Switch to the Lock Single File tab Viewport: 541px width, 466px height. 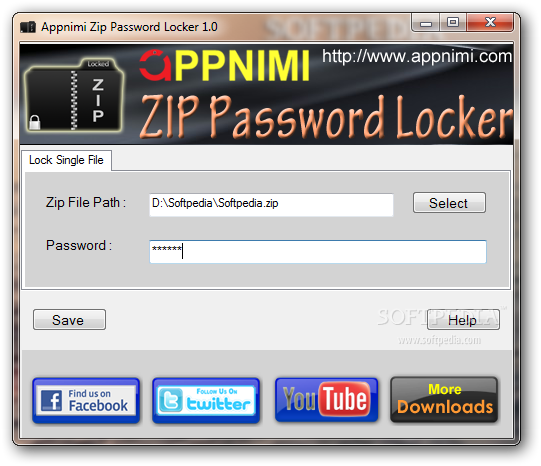point(66,160)
